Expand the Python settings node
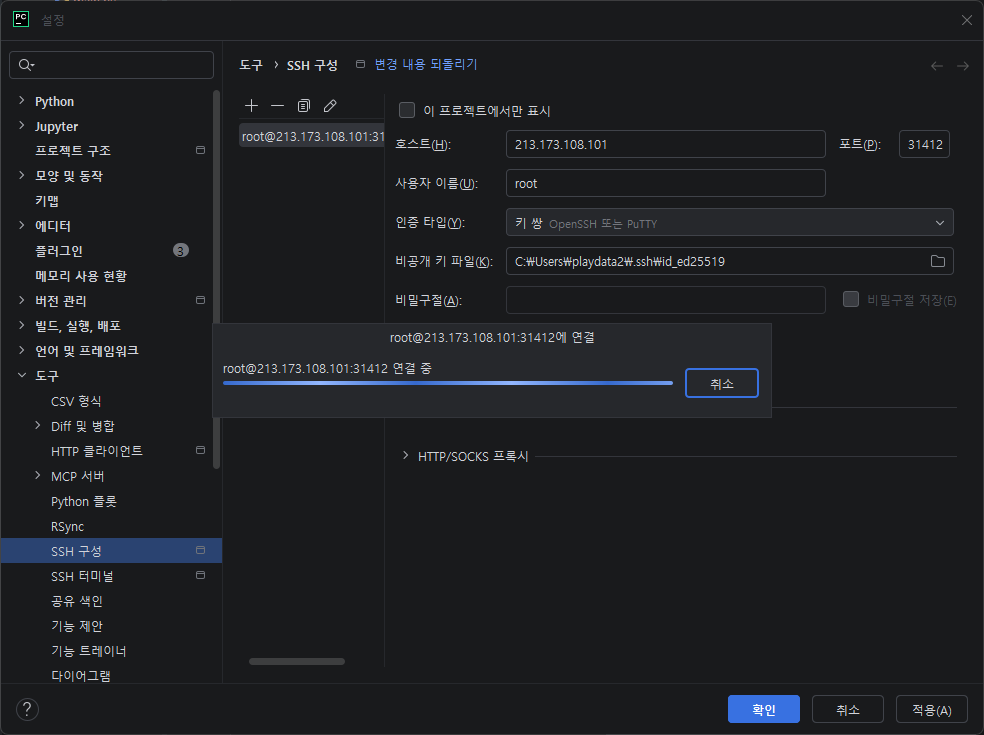The height and width of the screenshot is (735, 984). [x=22, y=100]
